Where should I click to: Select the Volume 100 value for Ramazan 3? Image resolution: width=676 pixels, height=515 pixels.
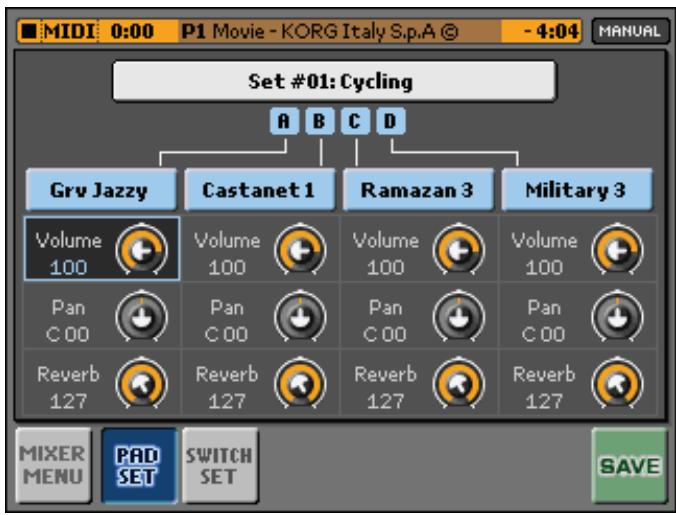pyautogui.click(x=386, y=268)
